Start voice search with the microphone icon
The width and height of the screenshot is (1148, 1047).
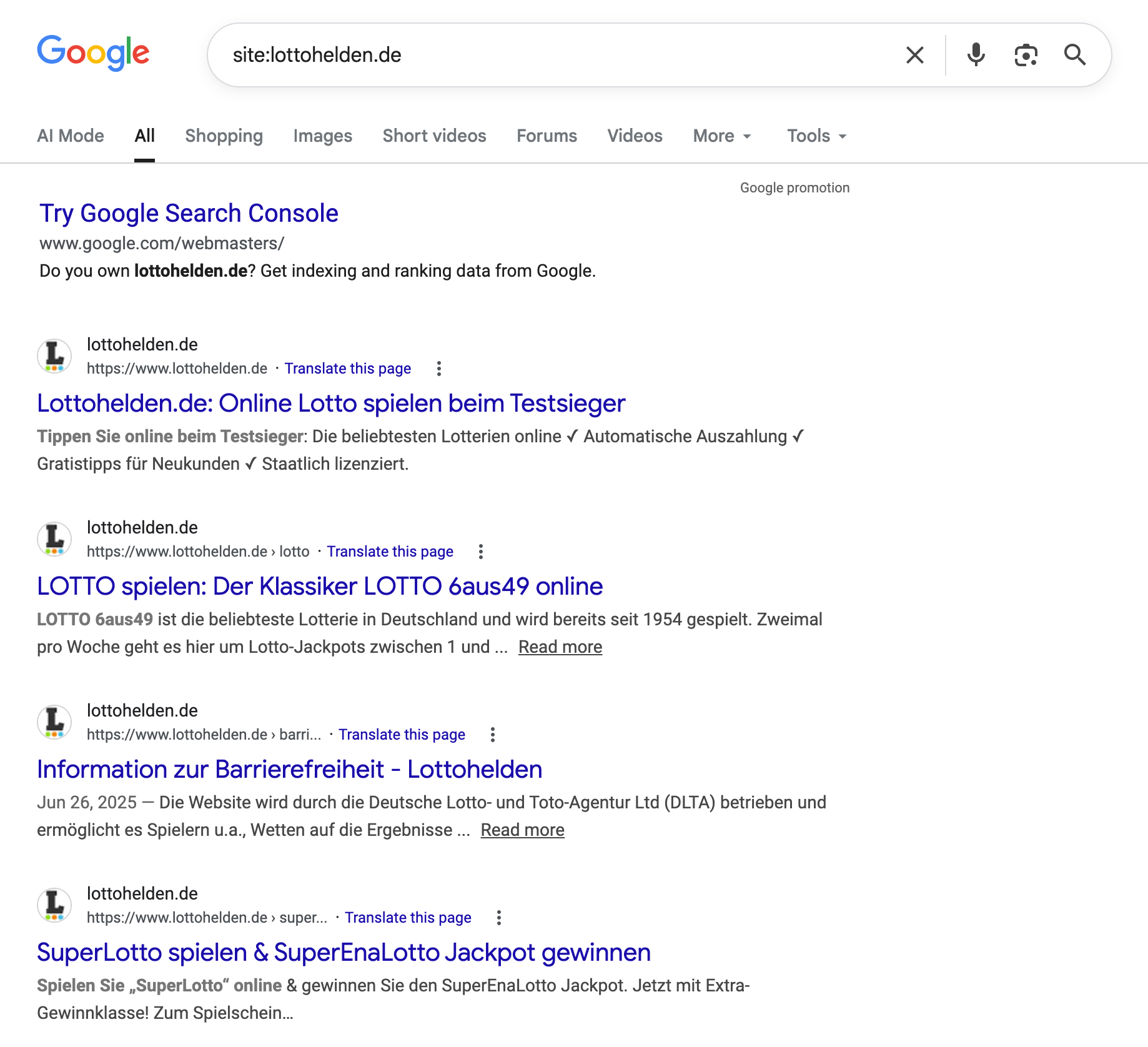pos(975,55)
